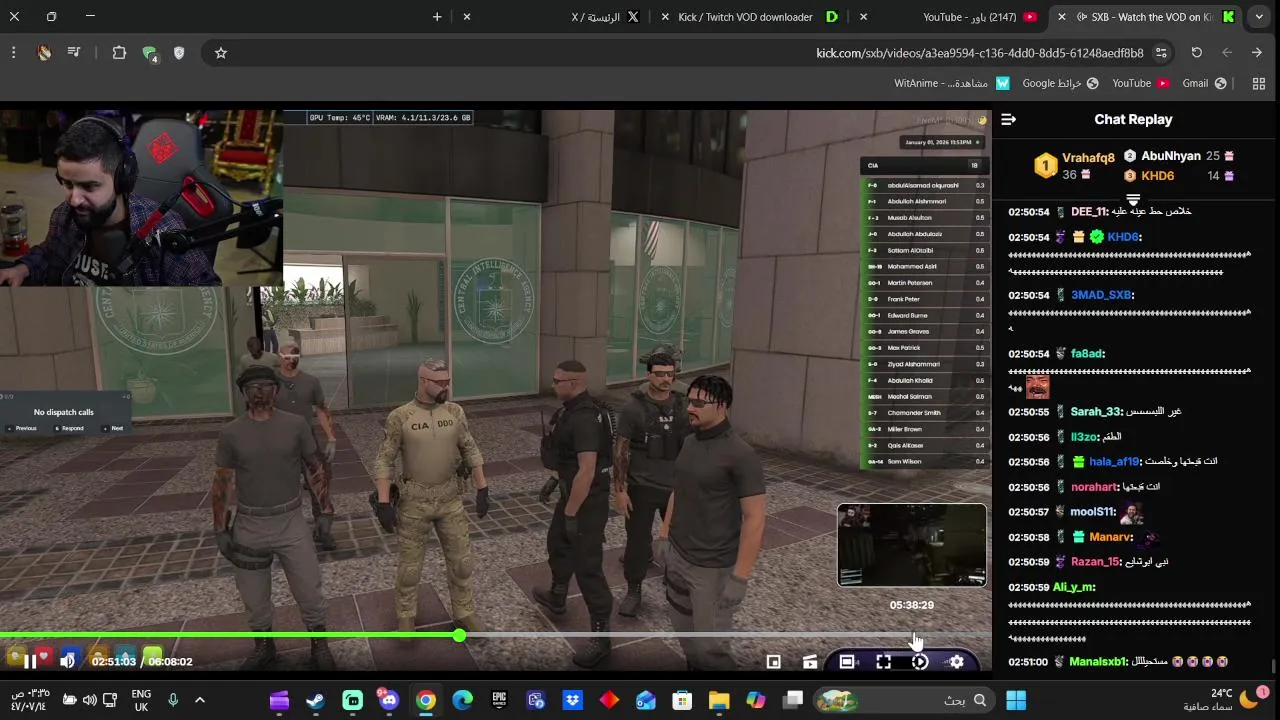Go back in browser history

pos(1257,53)
